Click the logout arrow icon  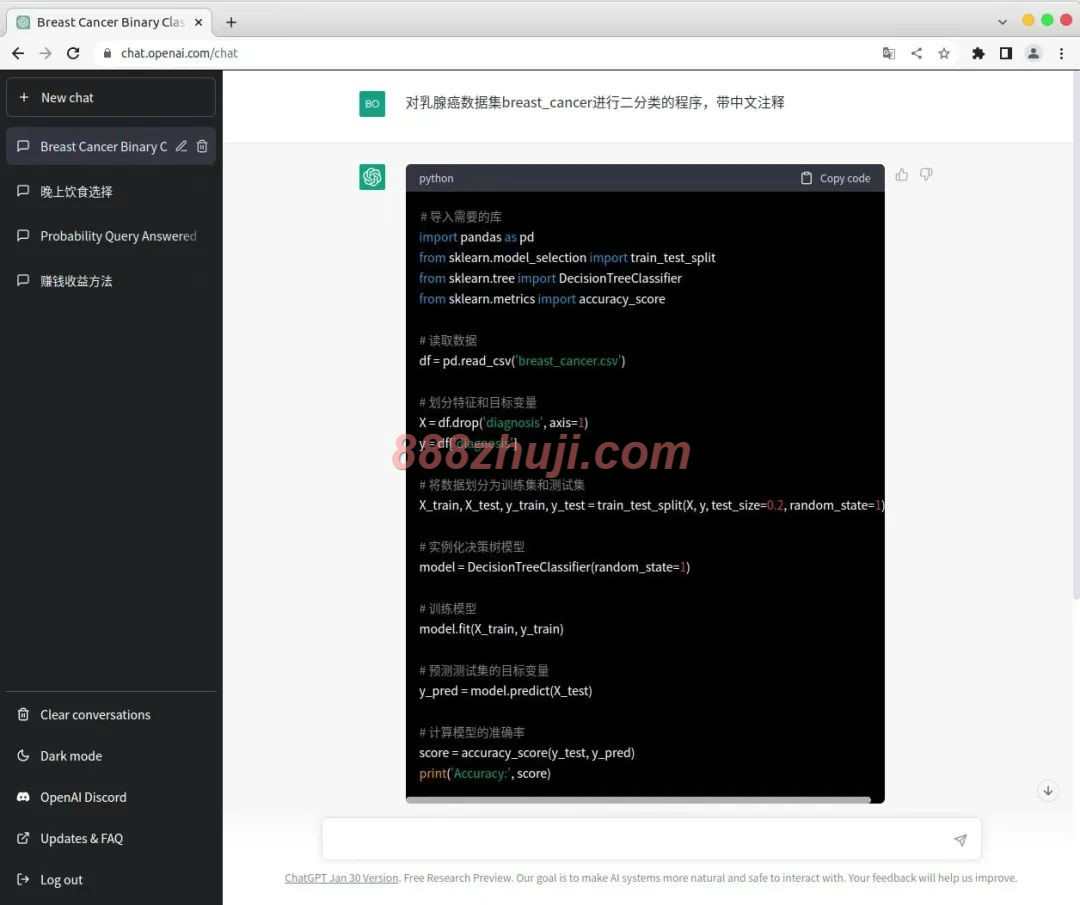point(23,880)
